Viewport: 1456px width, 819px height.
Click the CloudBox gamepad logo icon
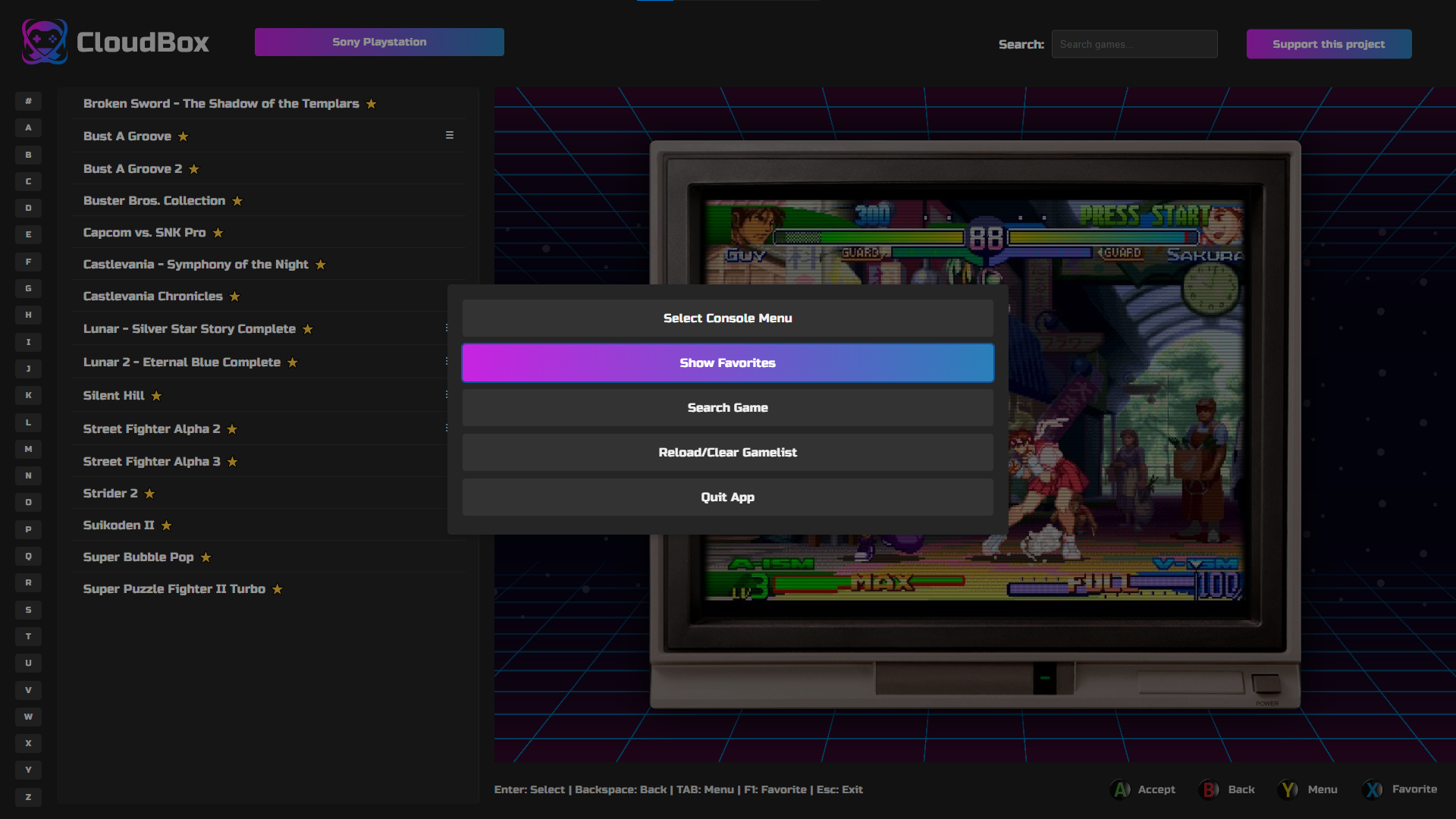(45, 42)
